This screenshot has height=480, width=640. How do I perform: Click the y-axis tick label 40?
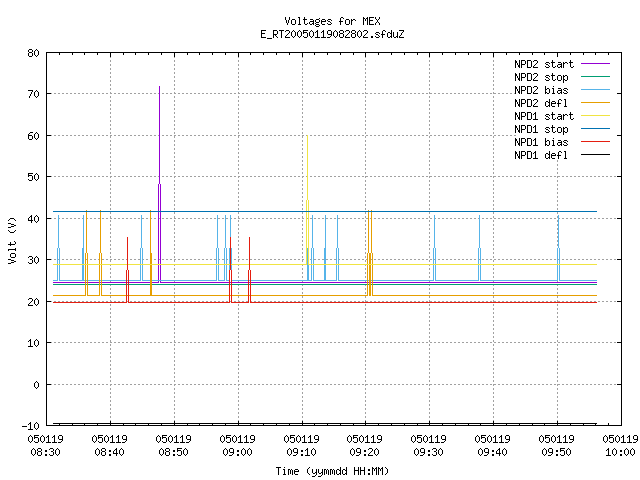click(33, 219)
